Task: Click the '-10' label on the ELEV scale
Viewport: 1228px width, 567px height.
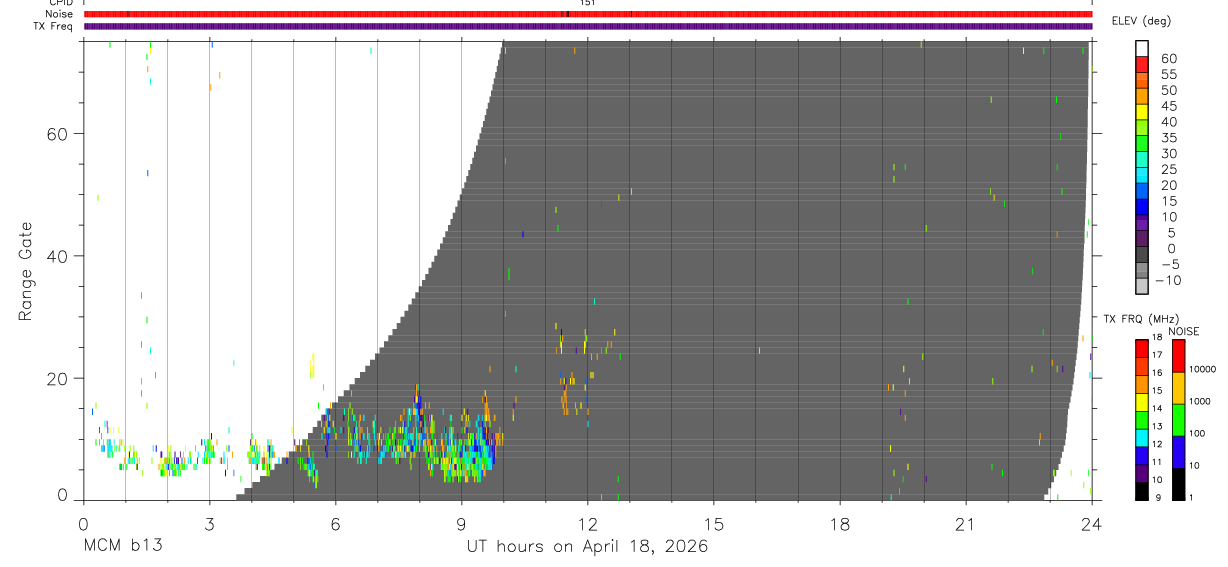Action: tap(1167, 281)
